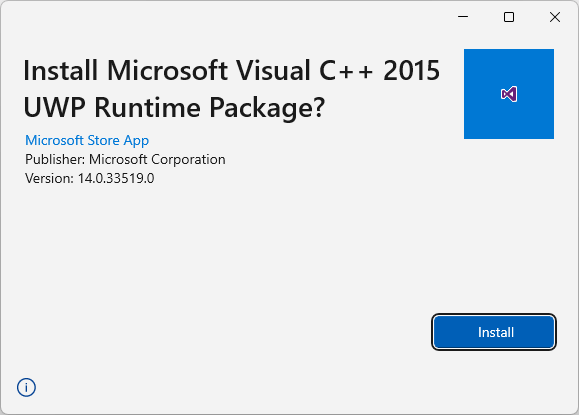Click the 'Version: 14.0.33519.0' text
Image resolution: width=579 pixels, height=415 pixels.
pyautogui.click(x=90, y=178)
